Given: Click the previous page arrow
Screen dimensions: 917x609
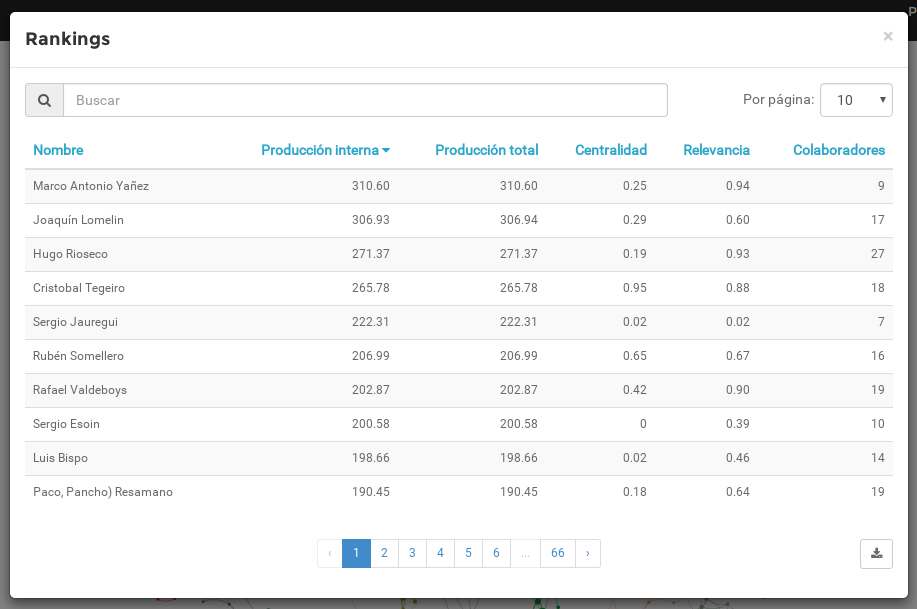Looking at the screenshot, I should 329,553.
